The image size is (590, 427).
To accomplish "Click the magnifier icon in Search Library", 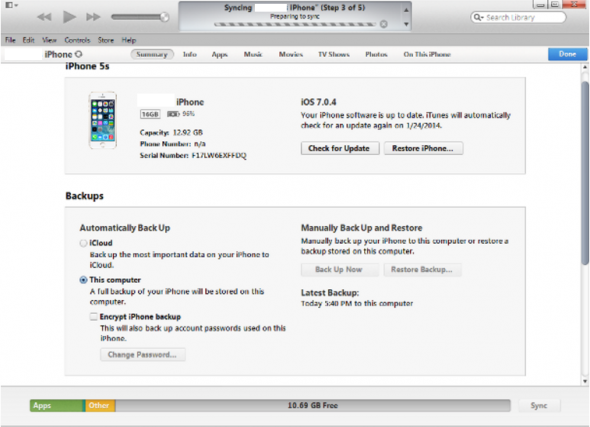I will pyautogui.click(x=478, y=17).
